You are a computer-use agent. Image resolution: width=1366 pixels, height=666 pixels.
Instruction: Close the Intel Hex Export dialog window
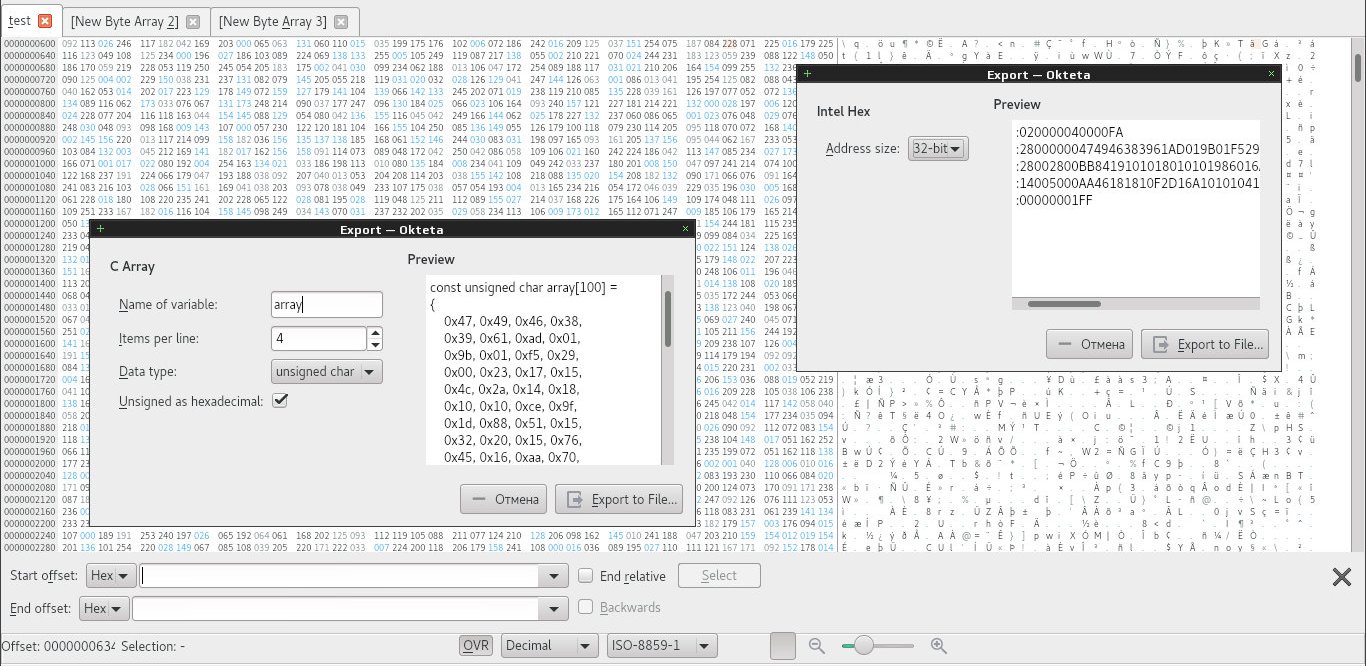1272,74
